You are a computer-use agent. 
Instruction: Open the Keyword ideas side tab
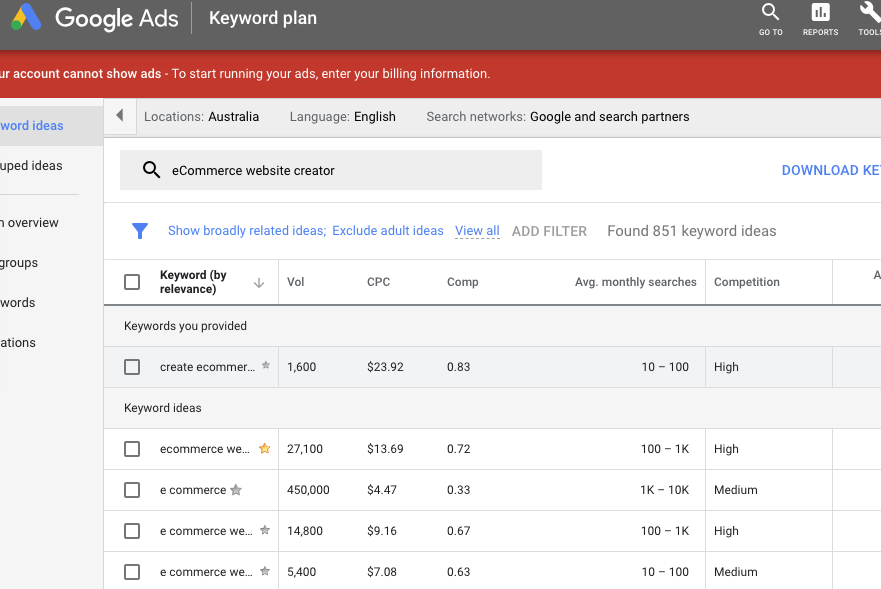(x=51, y=125)
